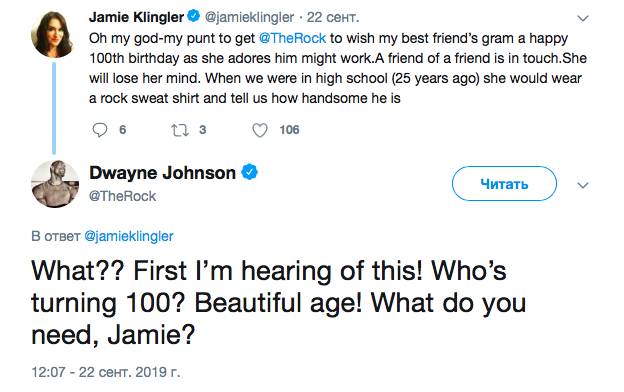Click the @TheRock handle under Dwayne Johnson
The width and height of the screenshot is (624, 392).
click(x=123, y=196)
